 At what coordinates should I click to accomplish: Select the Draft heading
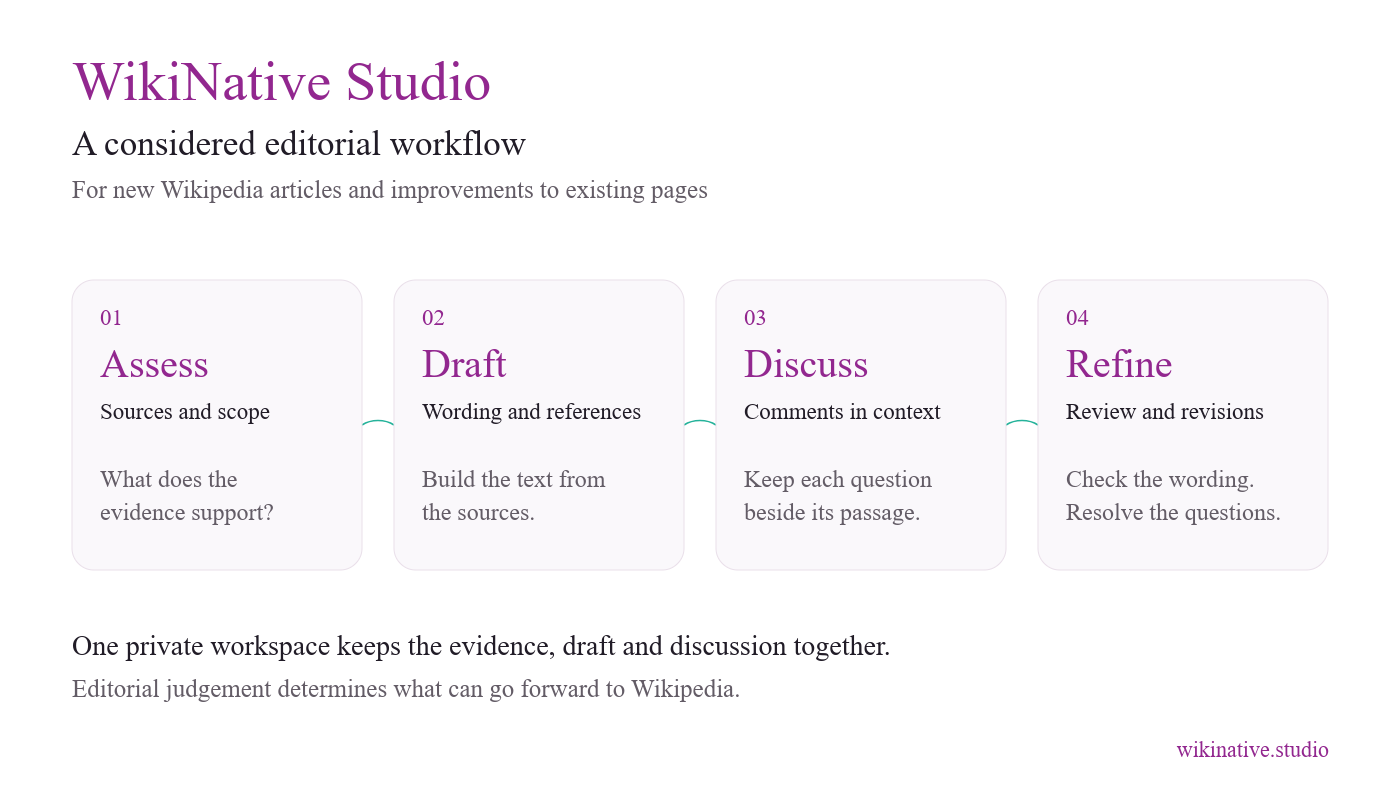click(x=464, y=364)
